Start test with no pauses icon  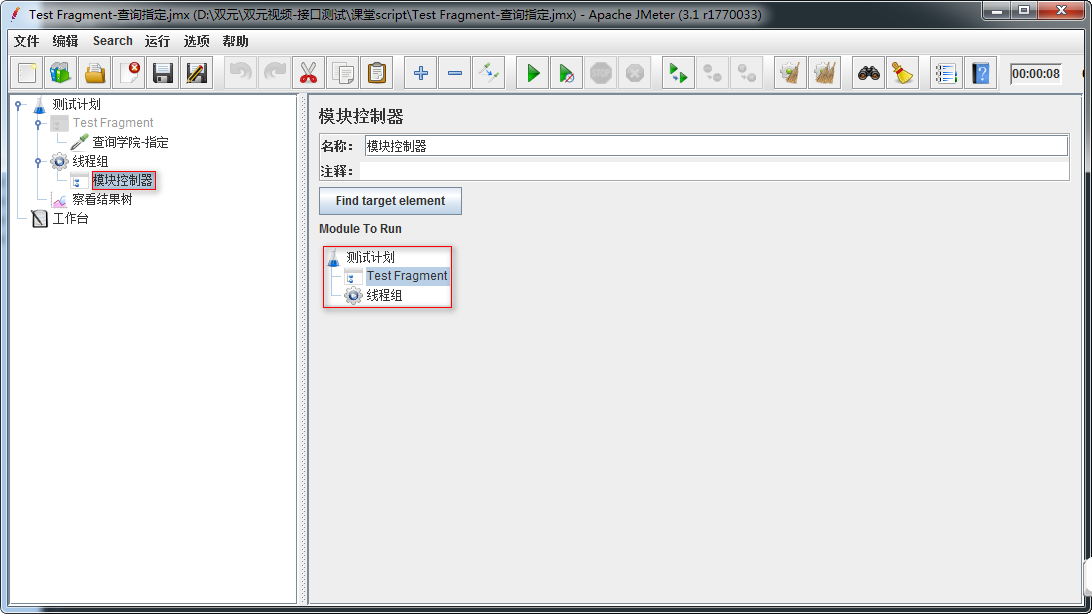[567, 73]
